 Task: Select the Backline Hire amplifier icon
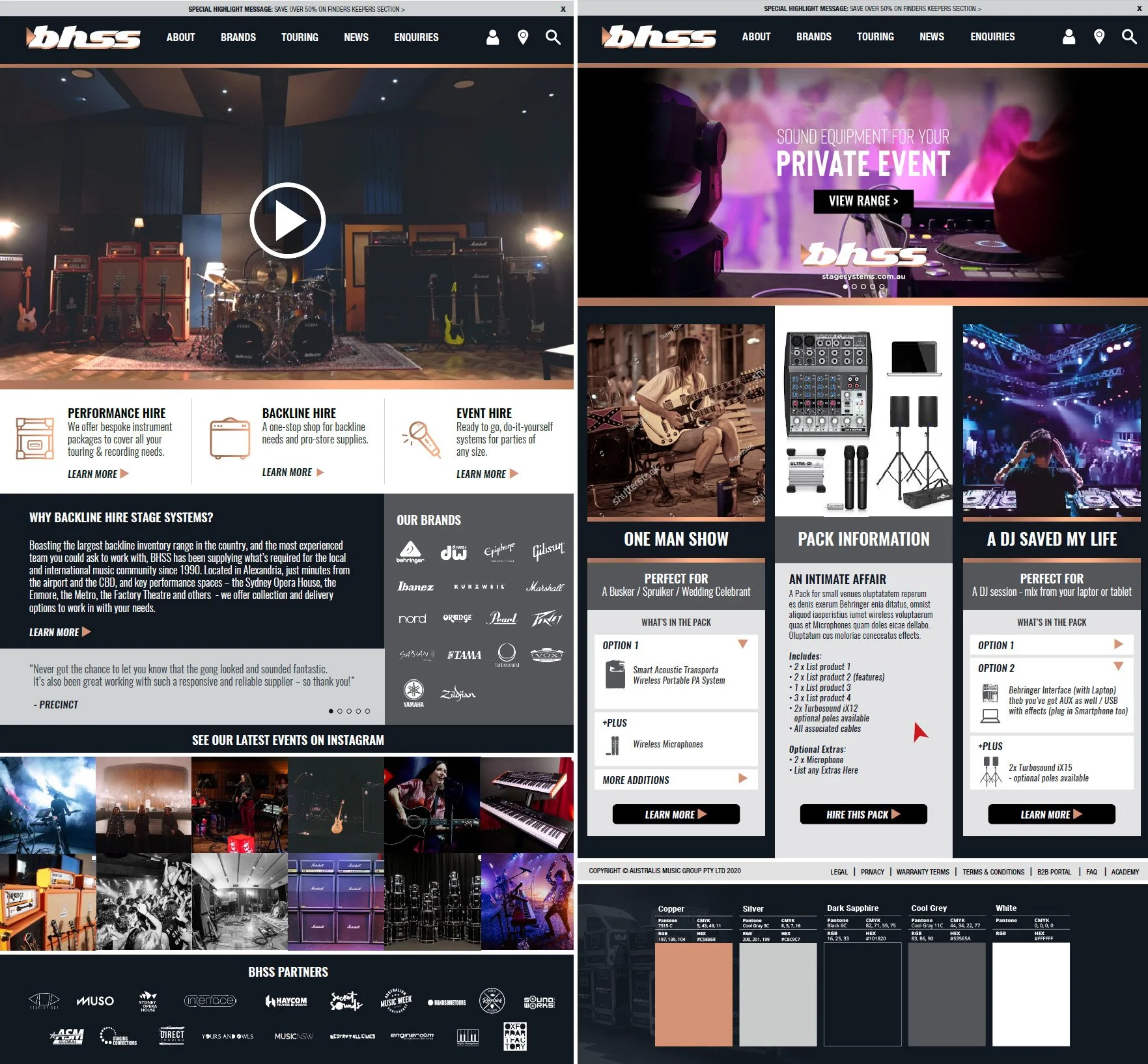[x=230, y=438]
